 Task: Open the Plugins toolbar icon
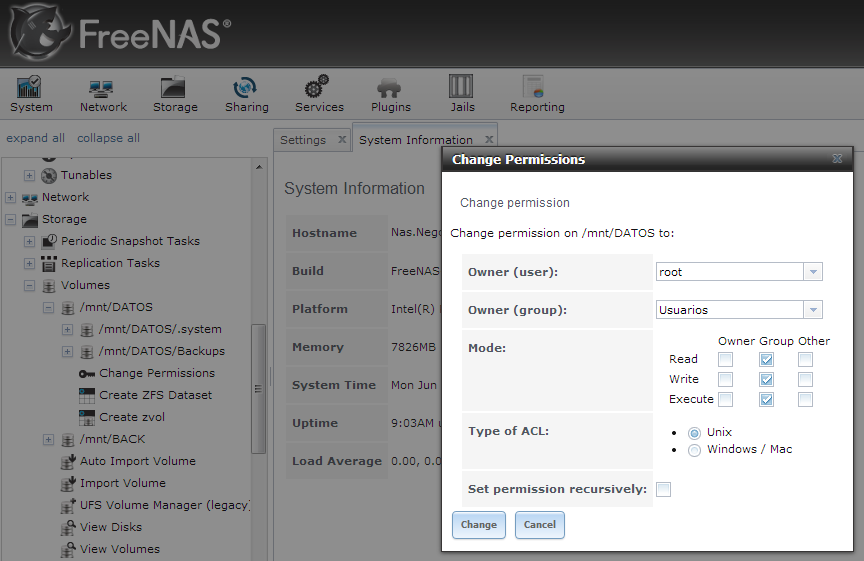point(389,88)
